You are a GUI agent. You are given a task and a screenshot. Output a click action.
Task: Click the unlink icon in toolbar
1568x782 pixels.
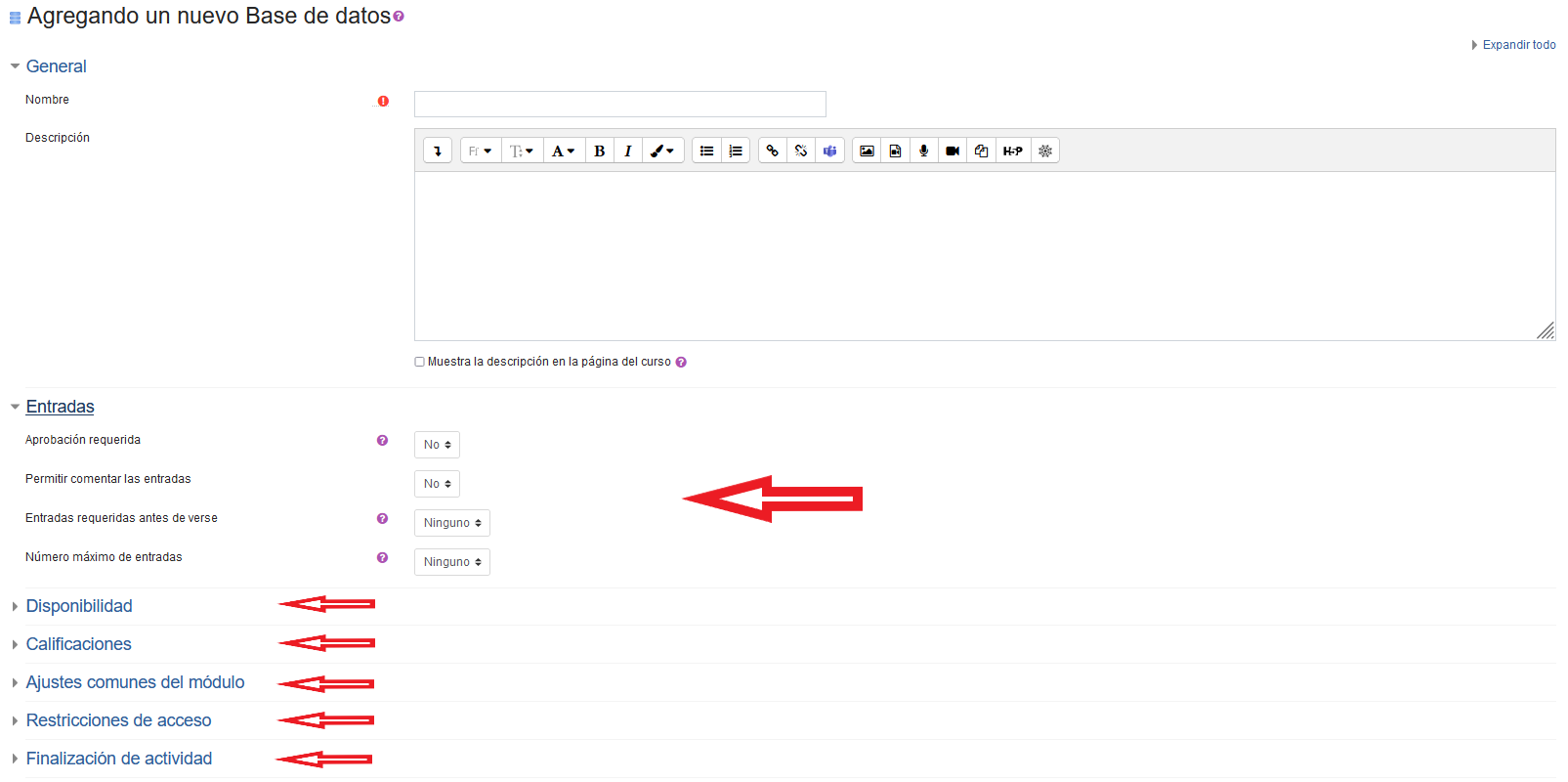pyautogui.click(x=801, y=151)
